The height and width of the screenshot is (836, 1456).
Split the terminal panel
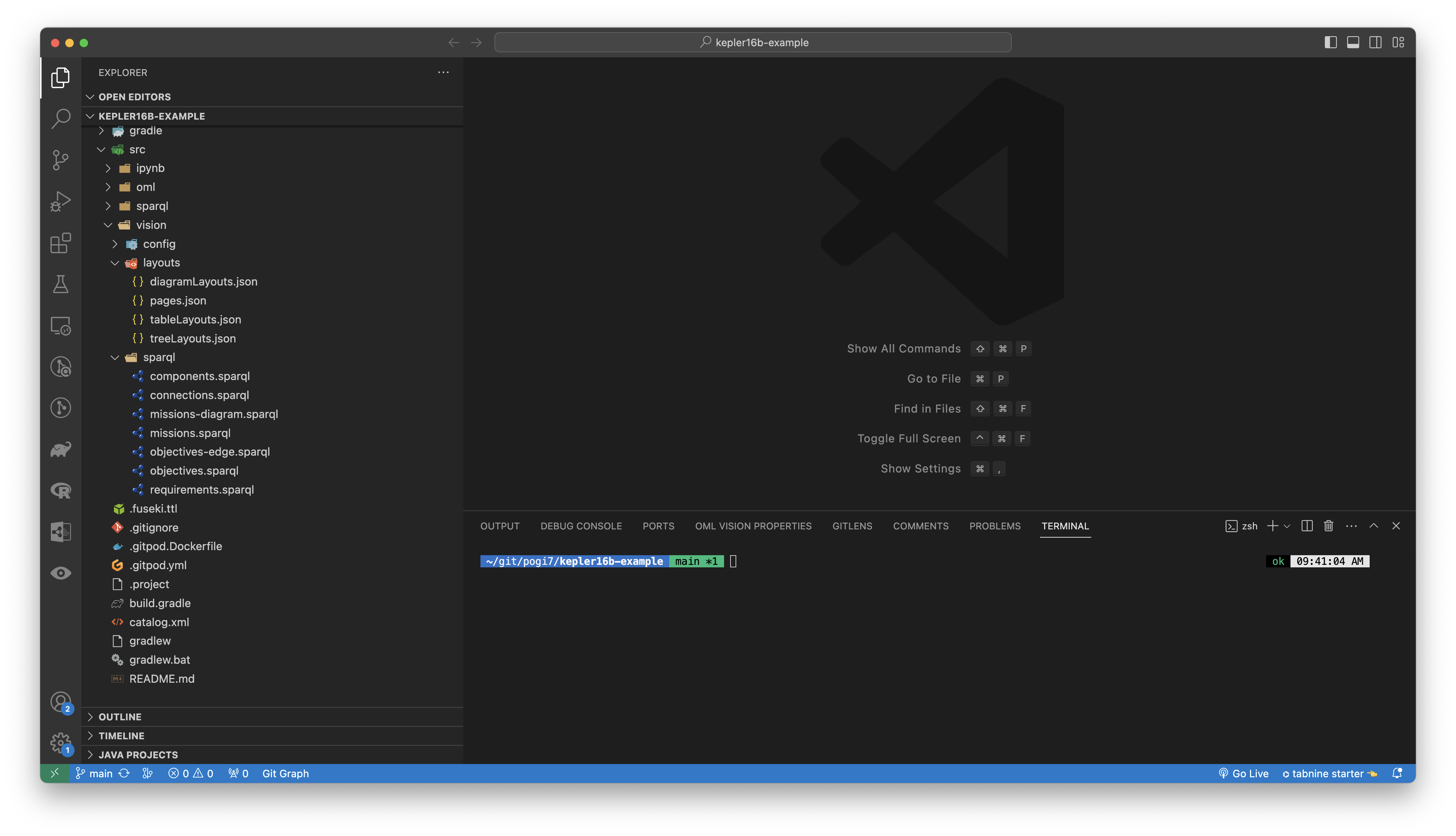click(1307, 526)
